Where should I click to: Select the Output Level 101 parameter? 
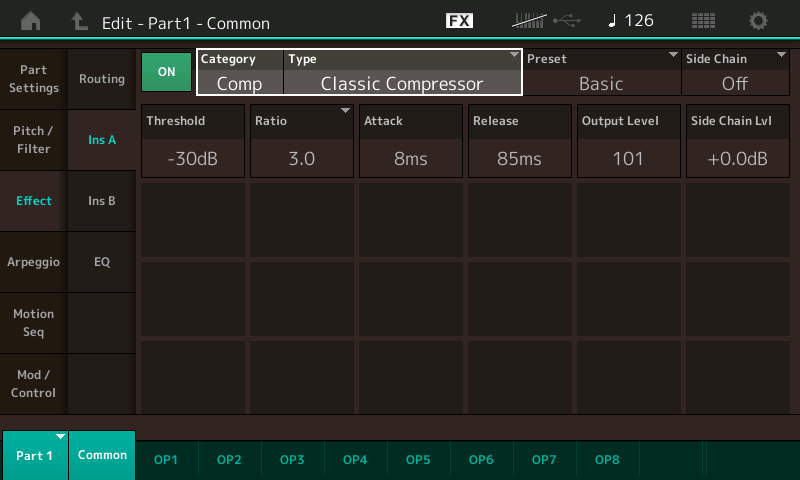pos(629,141)
